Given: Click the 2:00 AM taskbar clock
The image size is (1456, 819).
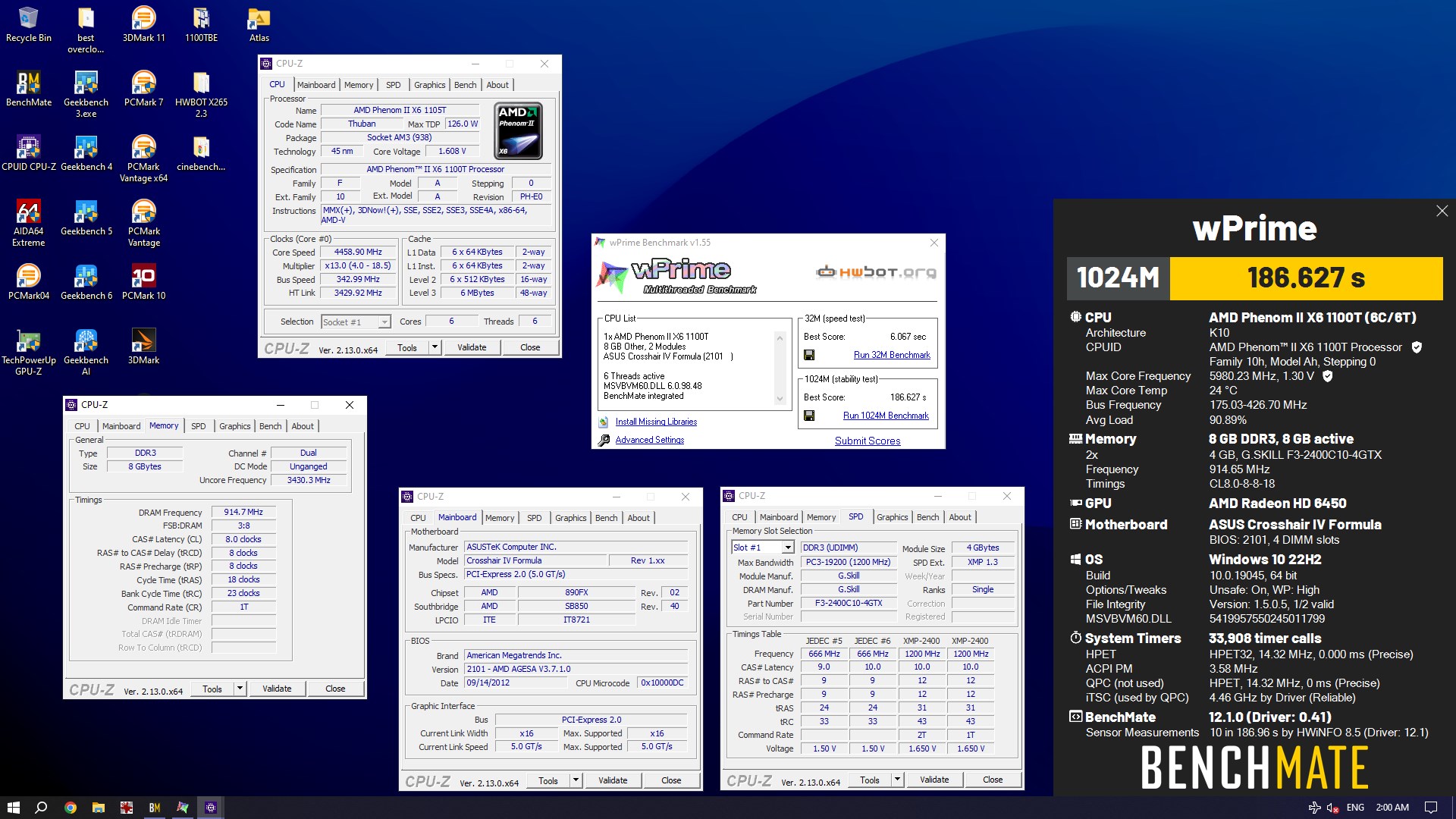Looking at the screenshot, I should (1392, 808).
